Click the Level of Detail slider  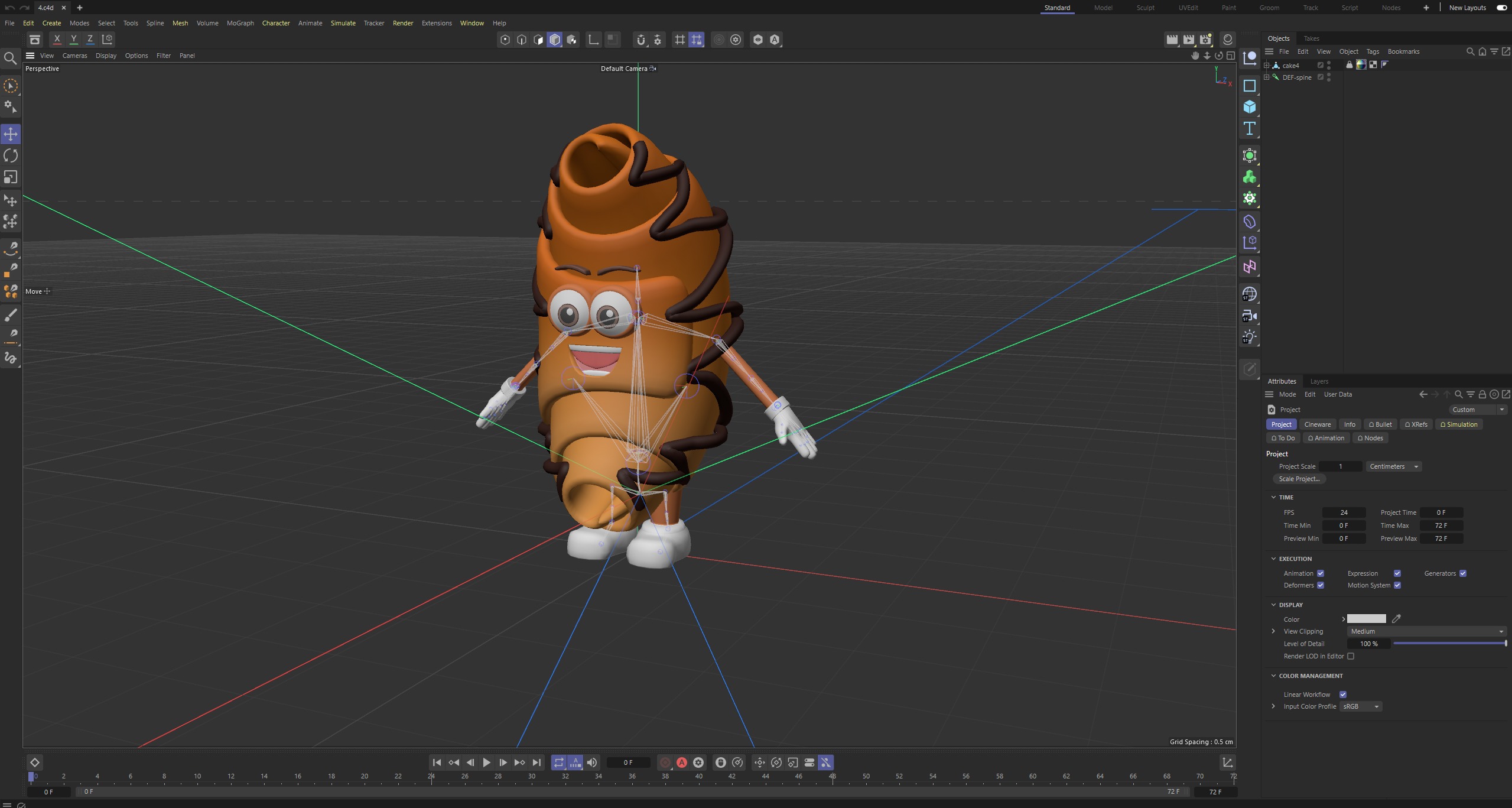tap(1450, 644)
